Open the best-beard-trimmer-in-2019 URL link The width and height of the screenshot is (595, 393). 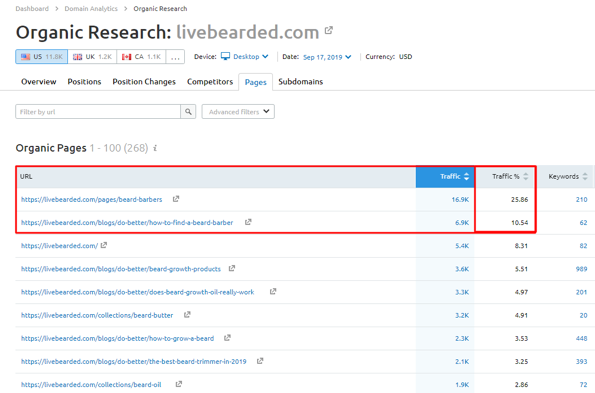click(x=134, y=361)
